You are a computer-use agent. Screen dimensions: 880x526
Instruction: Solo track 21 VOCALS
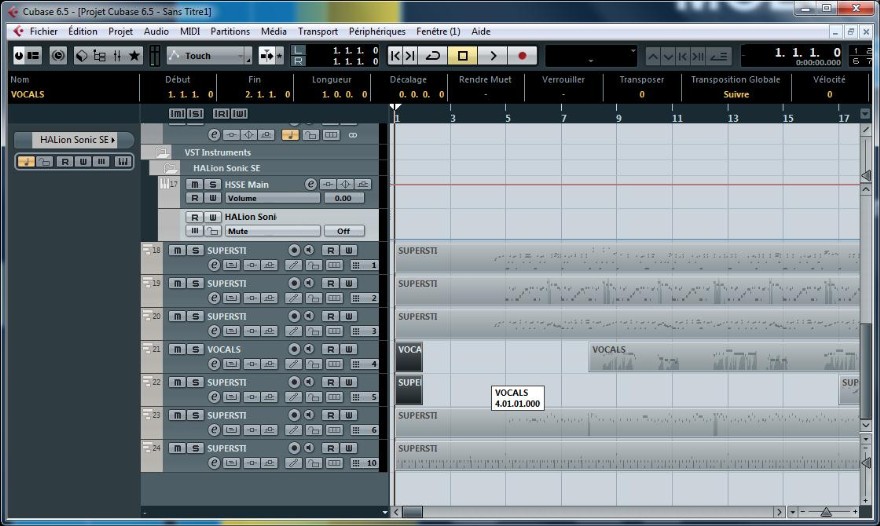[195, 349]
